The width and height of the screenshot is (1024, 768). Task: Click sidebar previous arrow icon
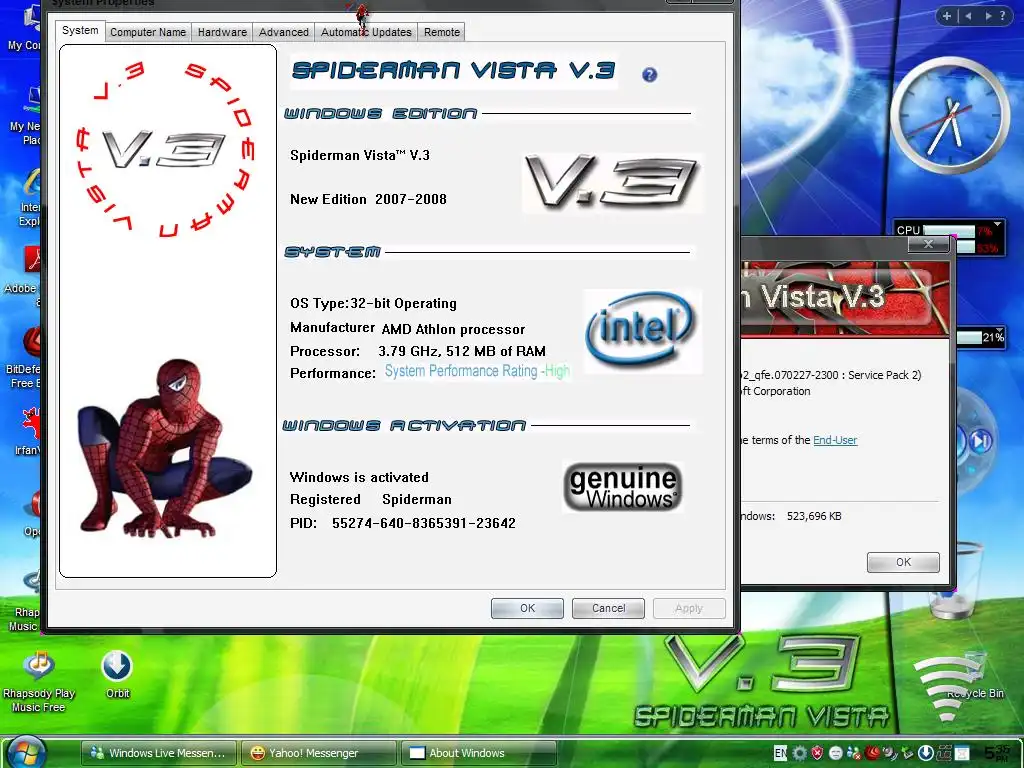point(968,16)
